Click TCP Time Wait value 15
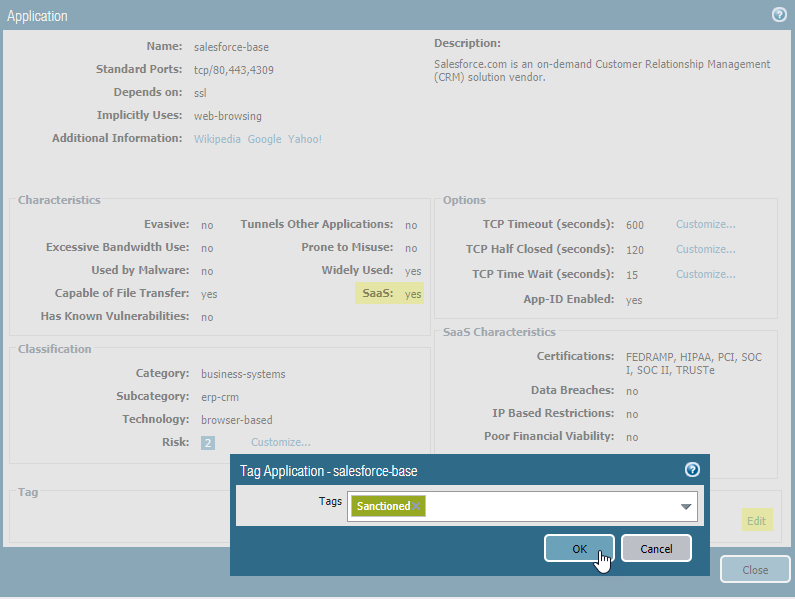Screen dimensions: 795x599 [x=632, y=275]
